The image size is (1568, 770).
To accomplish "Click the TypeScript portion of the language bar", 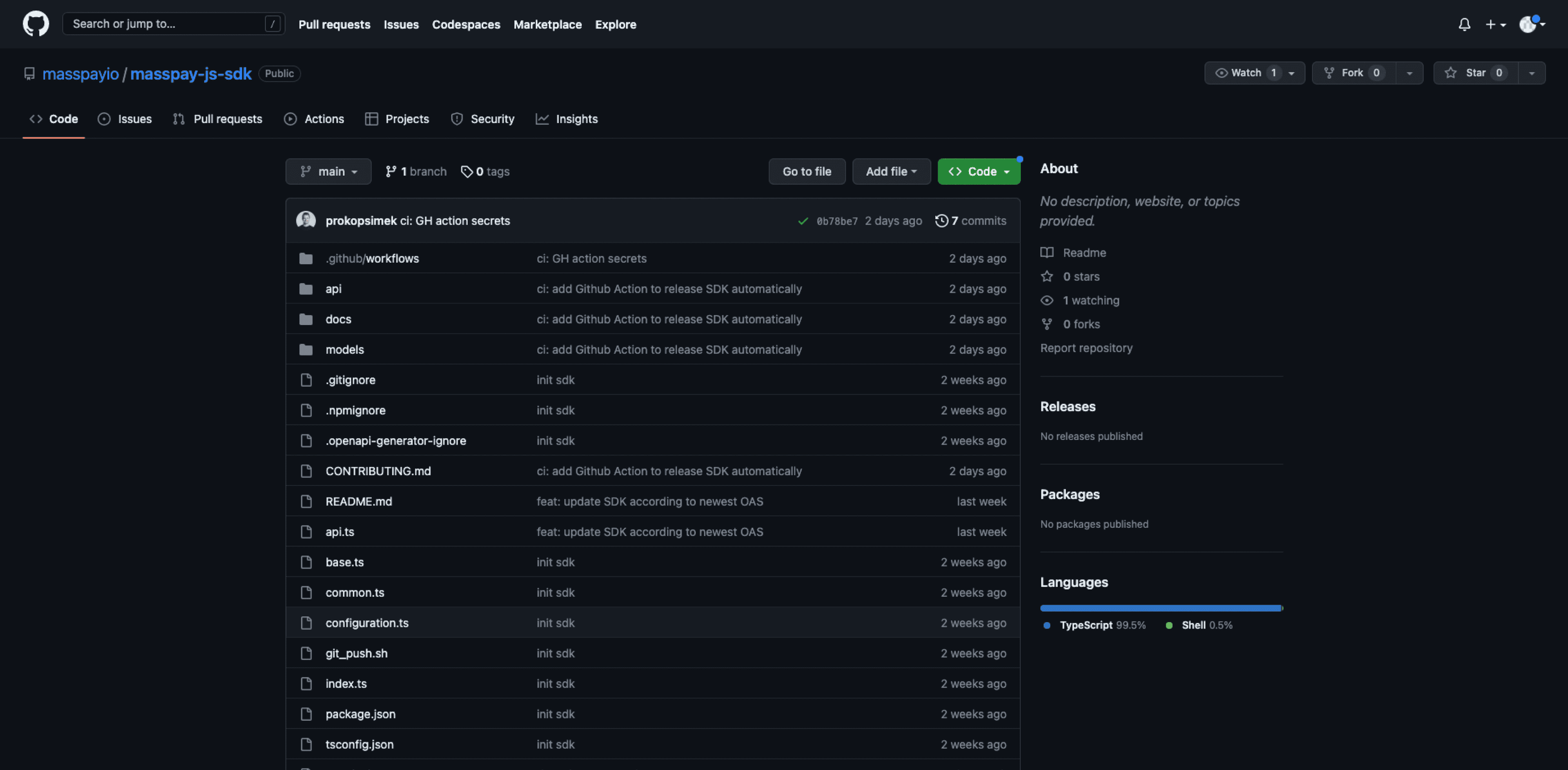I will [x=1156, y=607].
